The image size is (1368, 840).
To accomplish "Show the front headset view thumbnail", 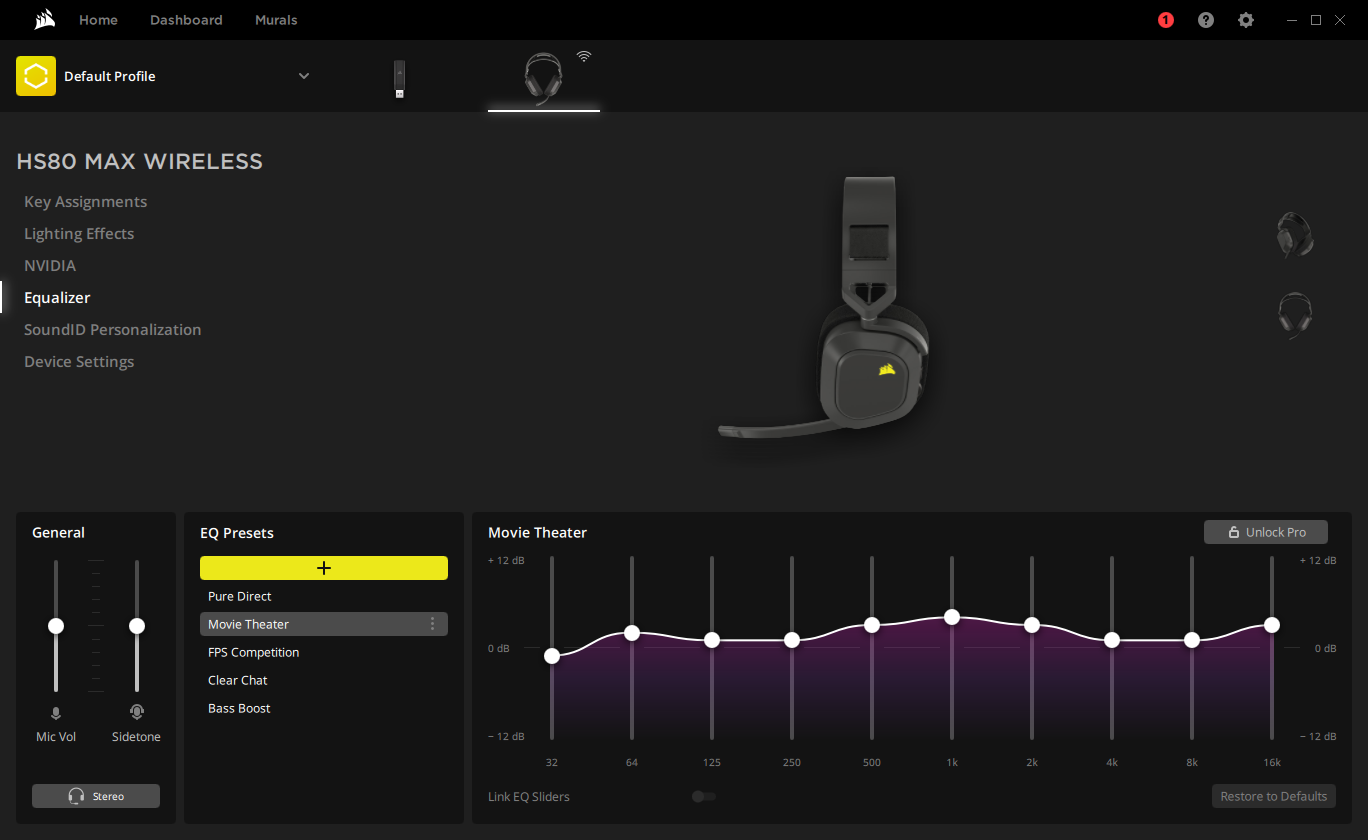I will tap(1295, 316).
